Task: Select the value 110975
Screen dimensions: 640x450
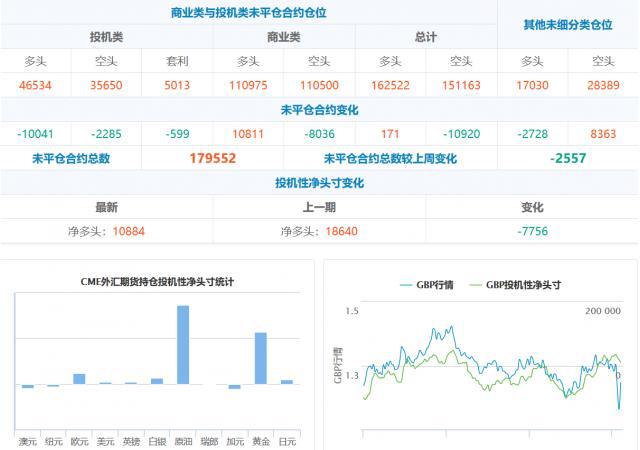Action: point(248,85)
